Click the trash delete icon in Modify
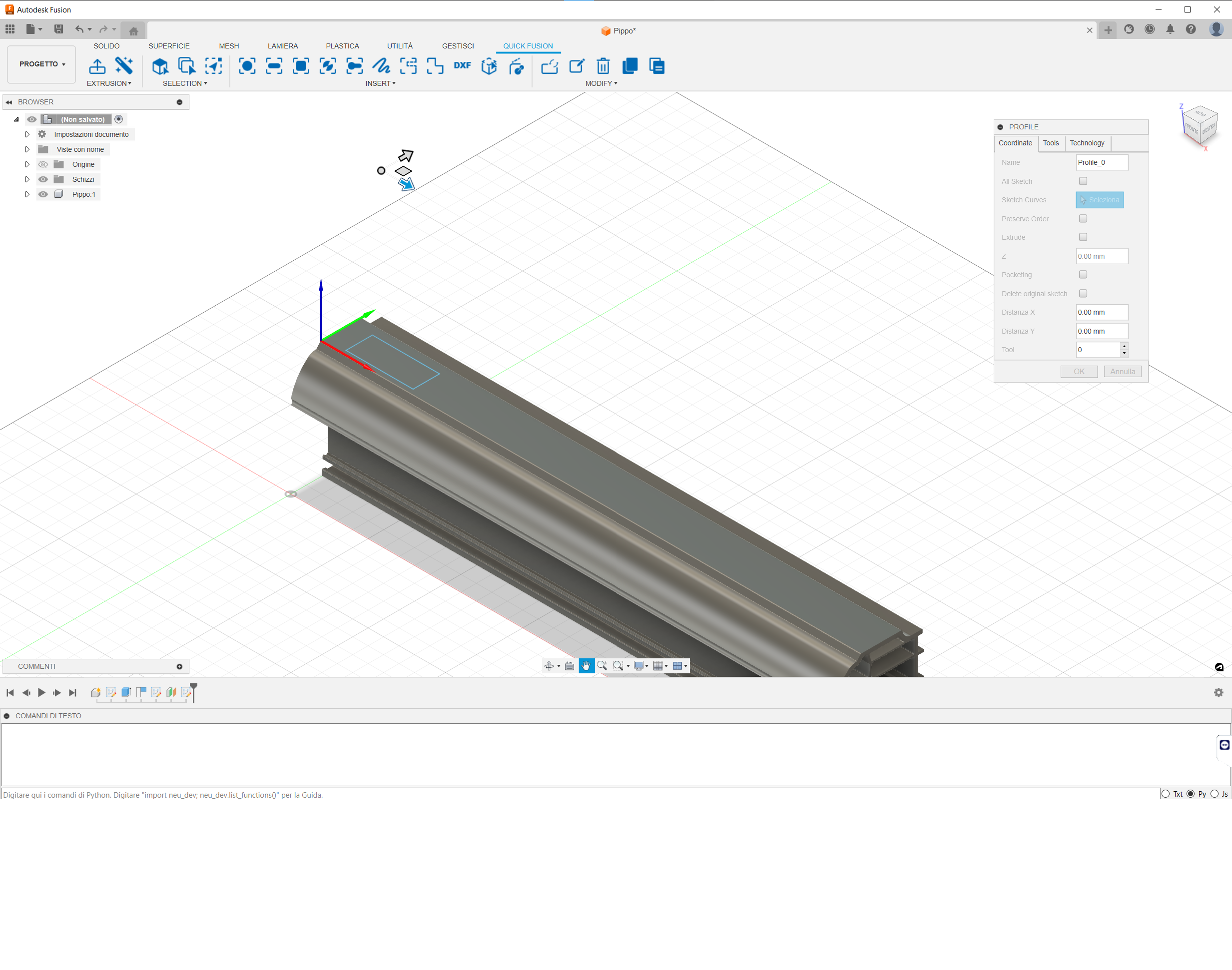The image size is (1232, 970). tap(603, 66)
